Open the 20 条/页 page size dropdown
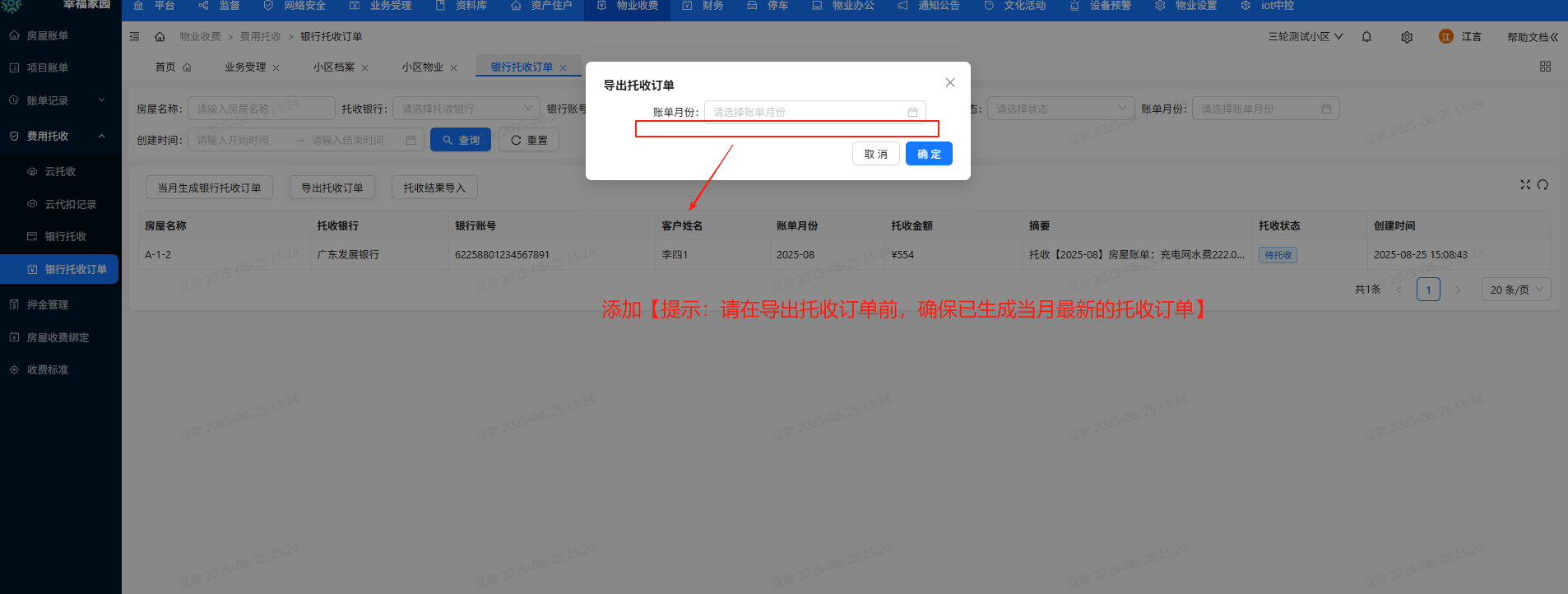Screen dimensions: 1568x594 1515,290
